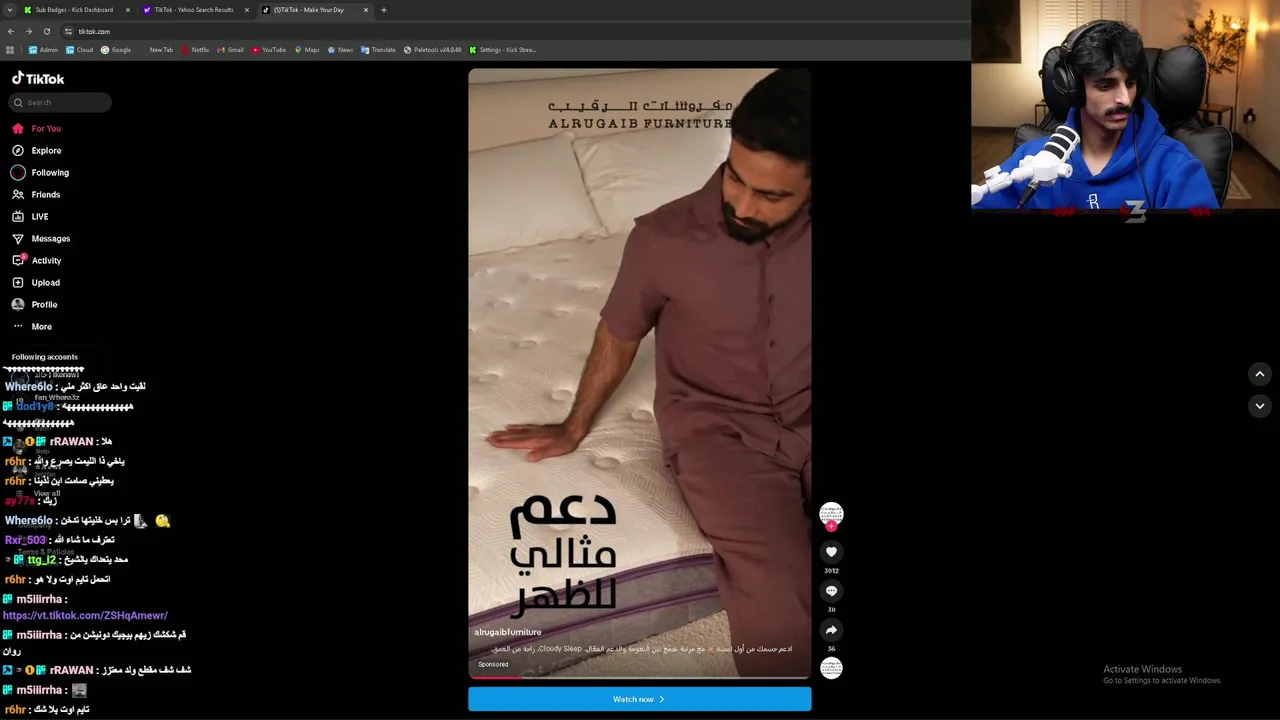Close the Sub Badges Kick Dashboard tab

point(128,10)
